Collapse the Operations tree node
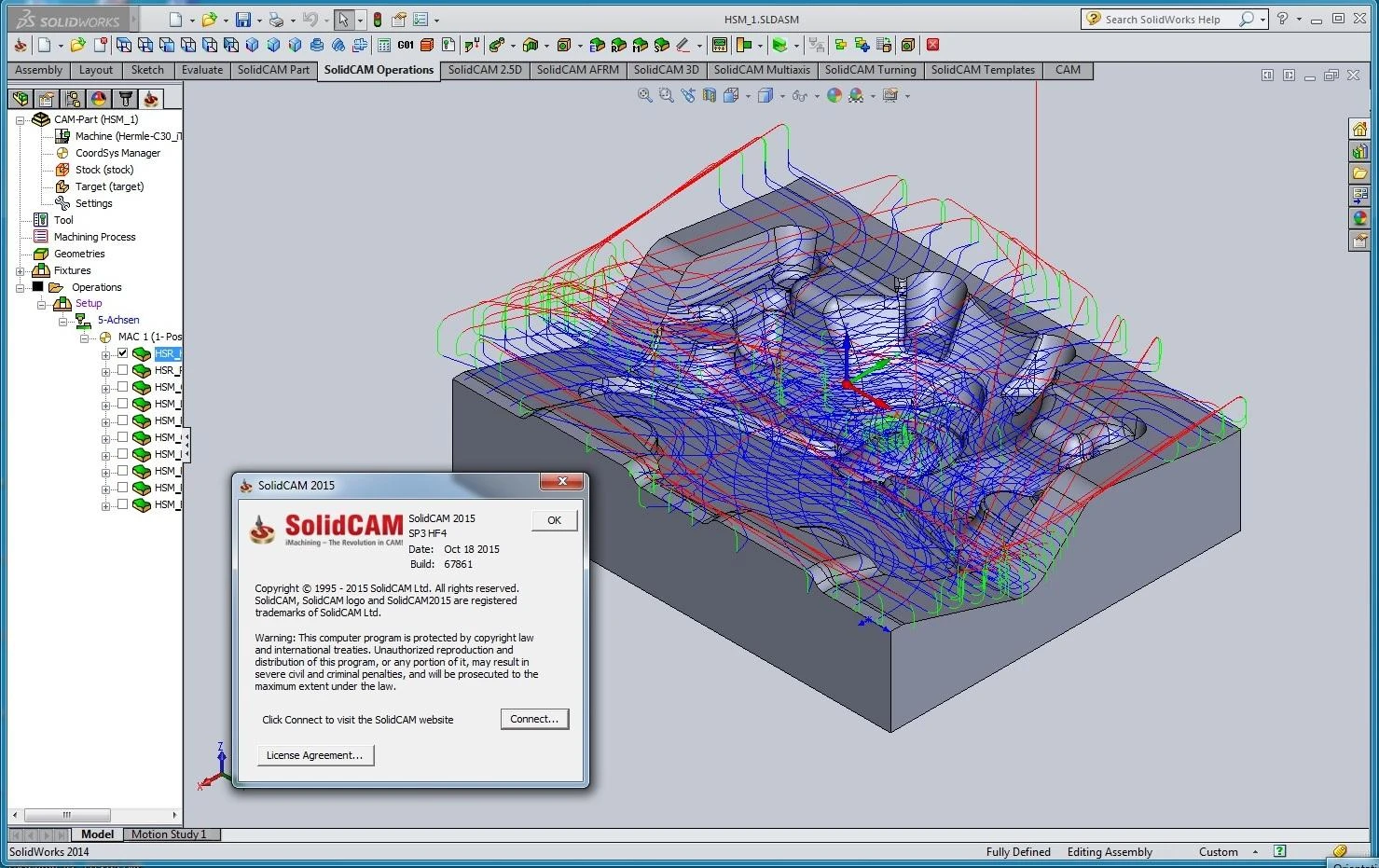 click(20, 287)
